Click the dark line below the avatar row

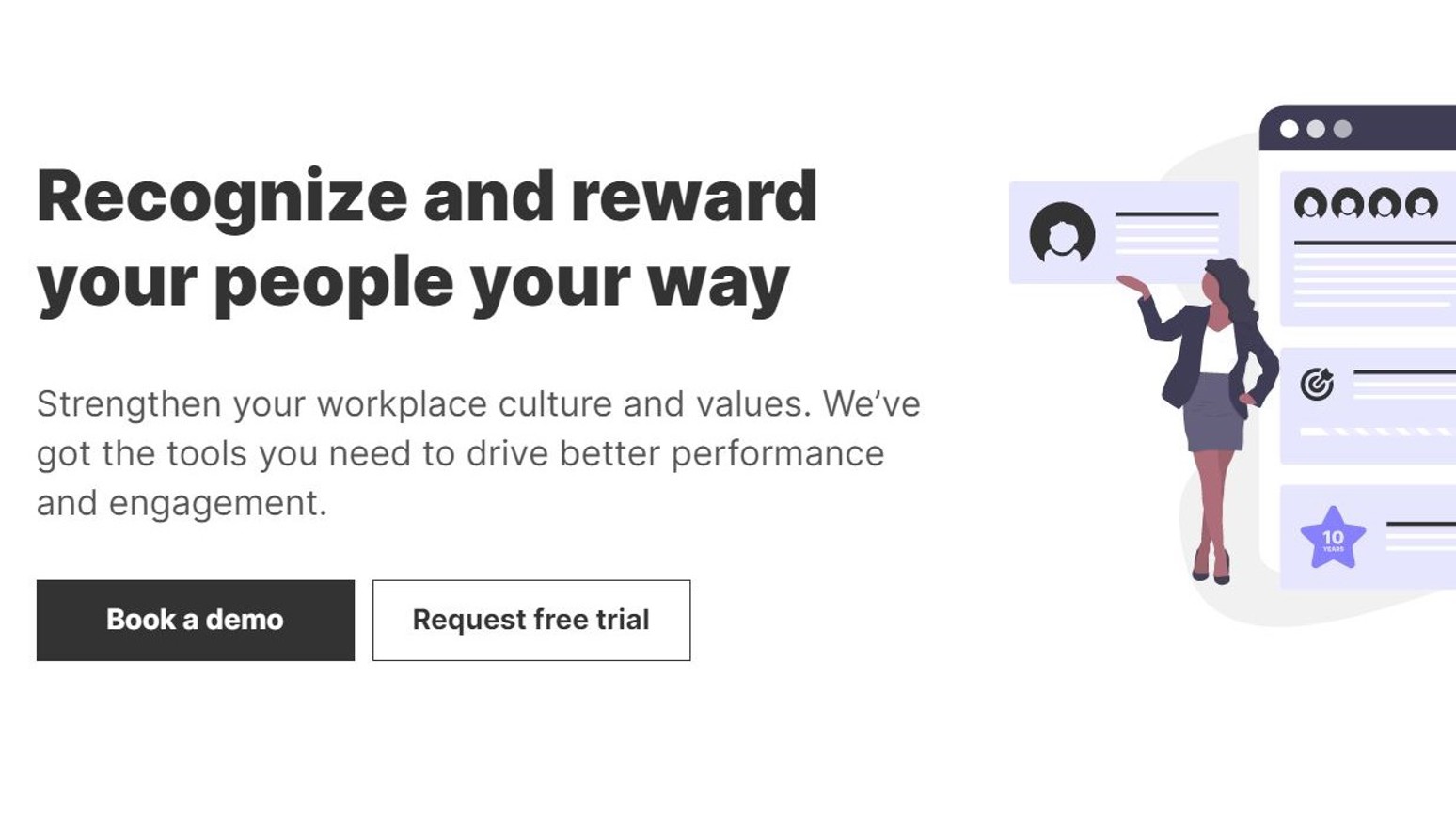(x=1374, y=244)
